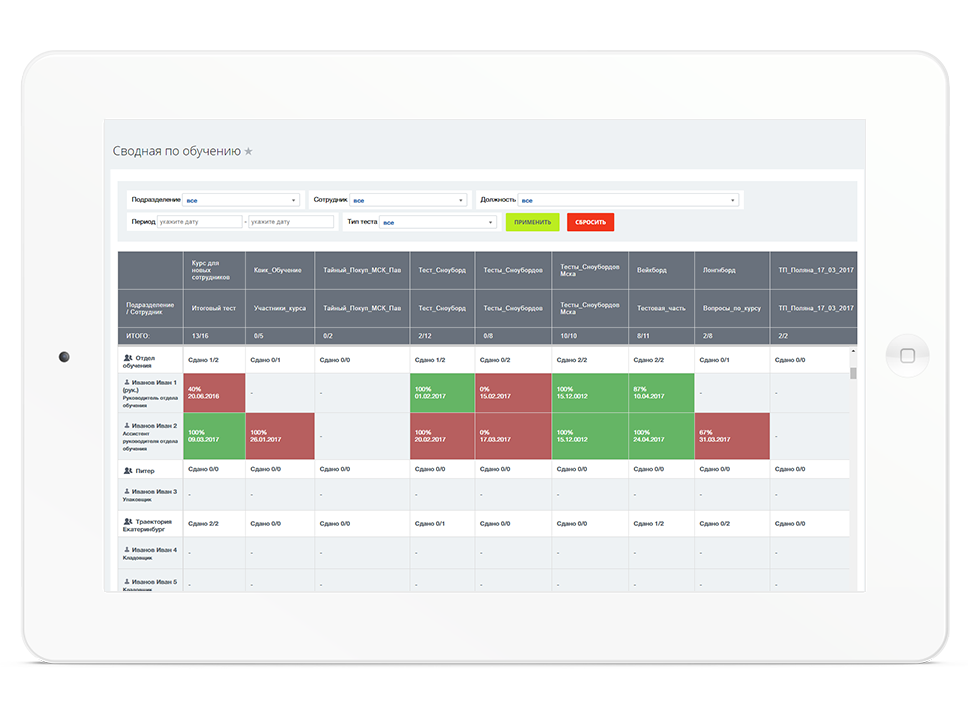Screen dimensions: 968x719
Task: Click the period end date field
Action: [291, 222]
